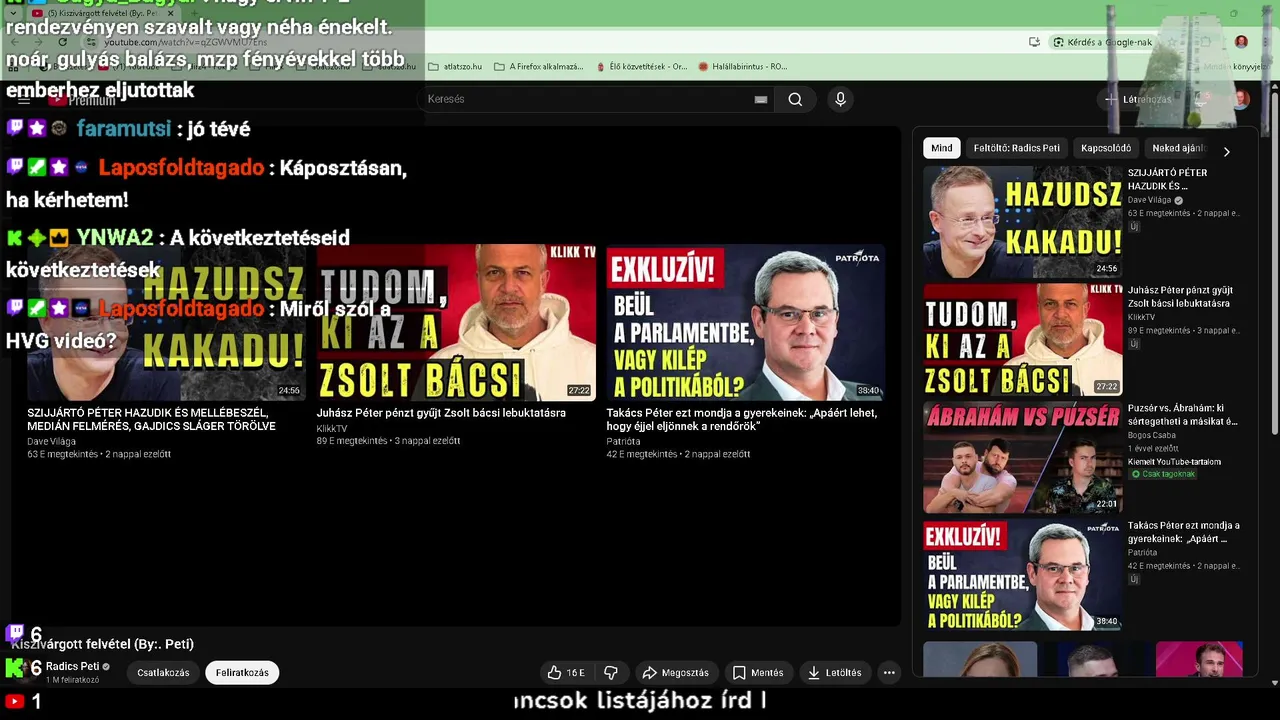Select the Mind filter chip

(x=942, y=148)
